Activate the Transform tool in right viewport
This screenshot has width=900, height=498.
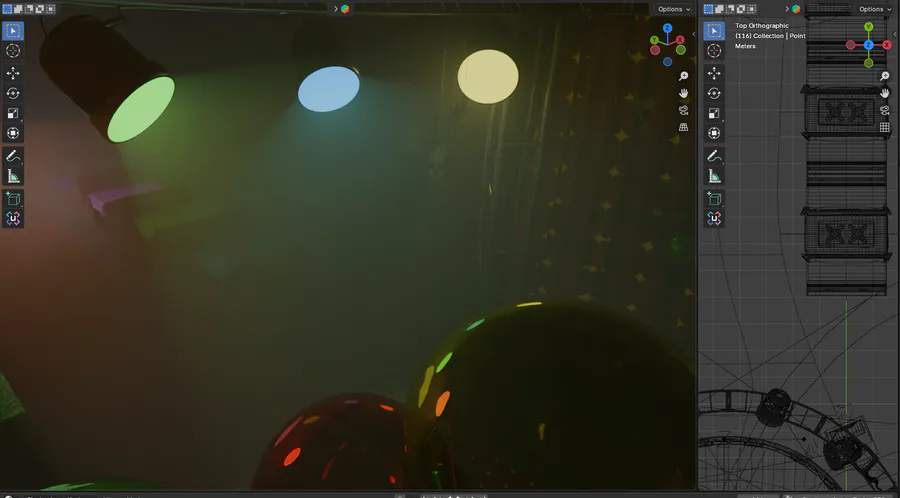(714, 133)
